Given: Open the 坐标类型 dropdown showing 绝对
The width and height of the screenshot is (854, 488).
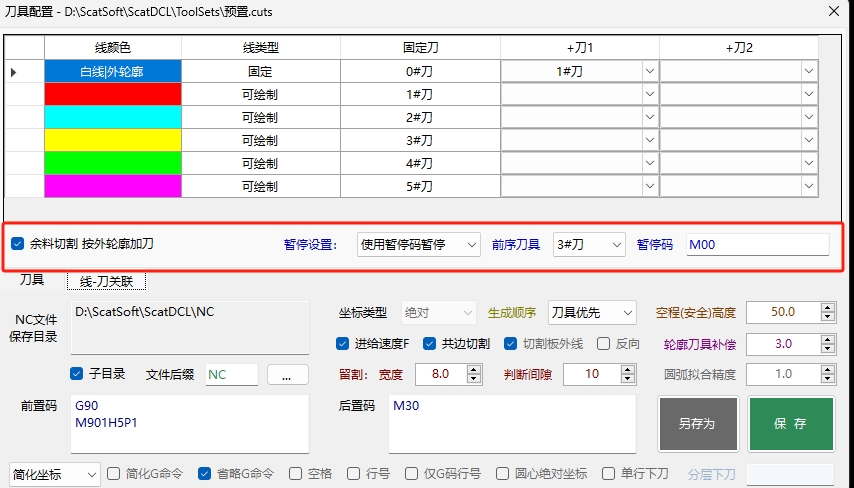Looking at the screenshot, I should click(438, 313).
